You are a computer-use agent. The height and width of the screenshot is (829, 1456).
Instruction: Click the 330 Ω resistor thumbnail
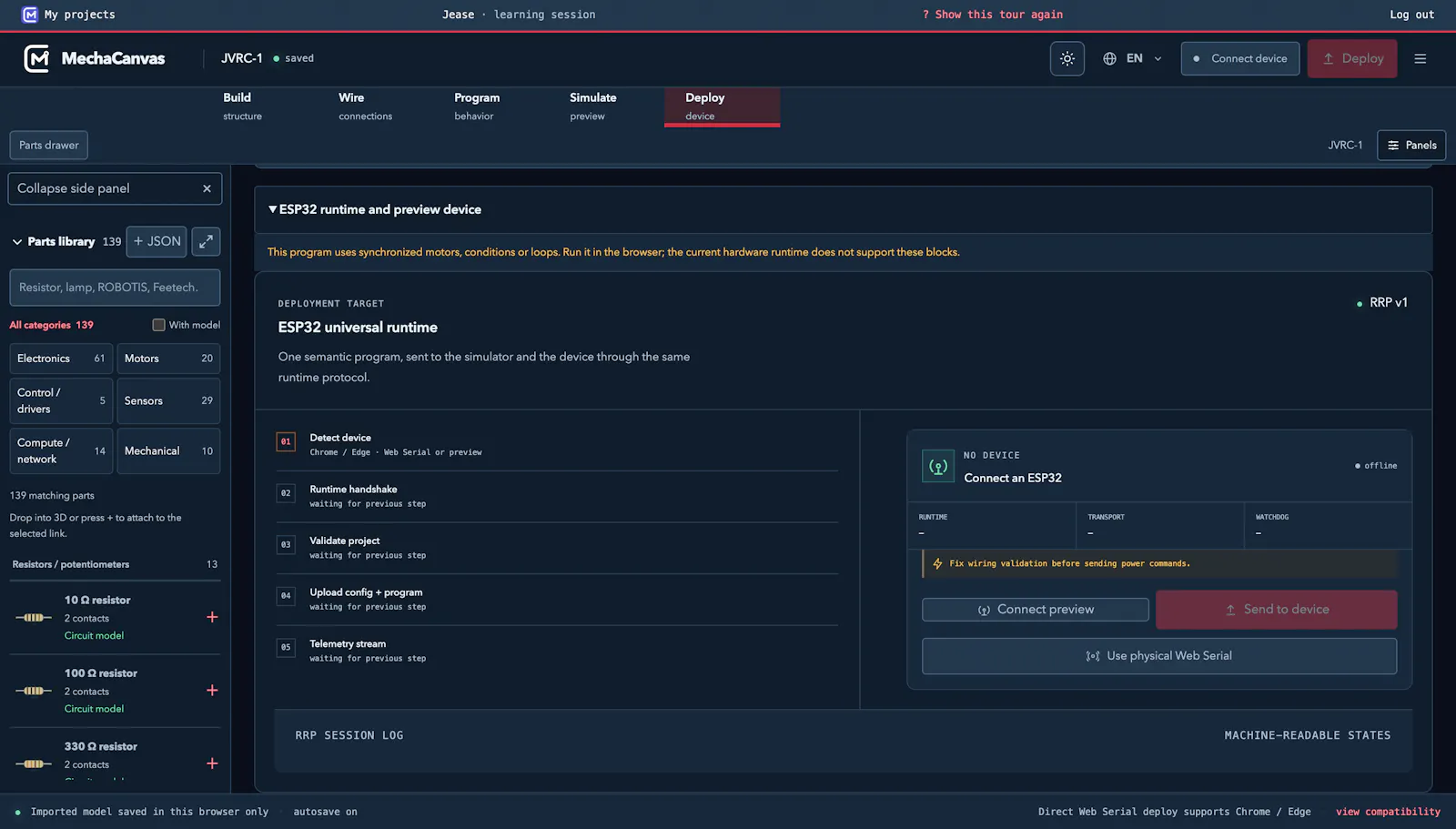(x=33, y=763)
